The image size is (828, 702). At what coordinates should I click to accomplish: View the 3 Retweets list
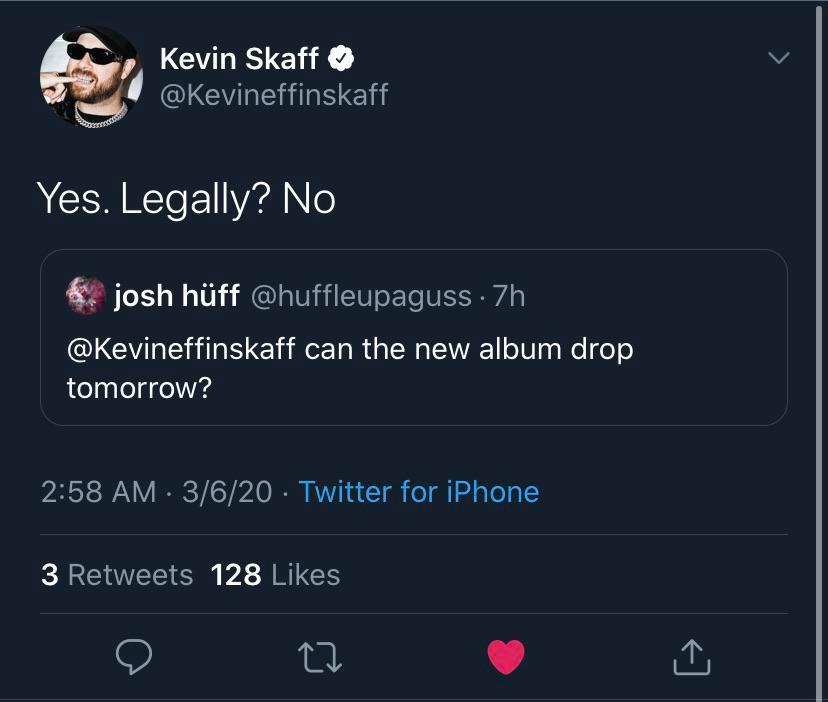pyautogui.click(x=117, y=575)
